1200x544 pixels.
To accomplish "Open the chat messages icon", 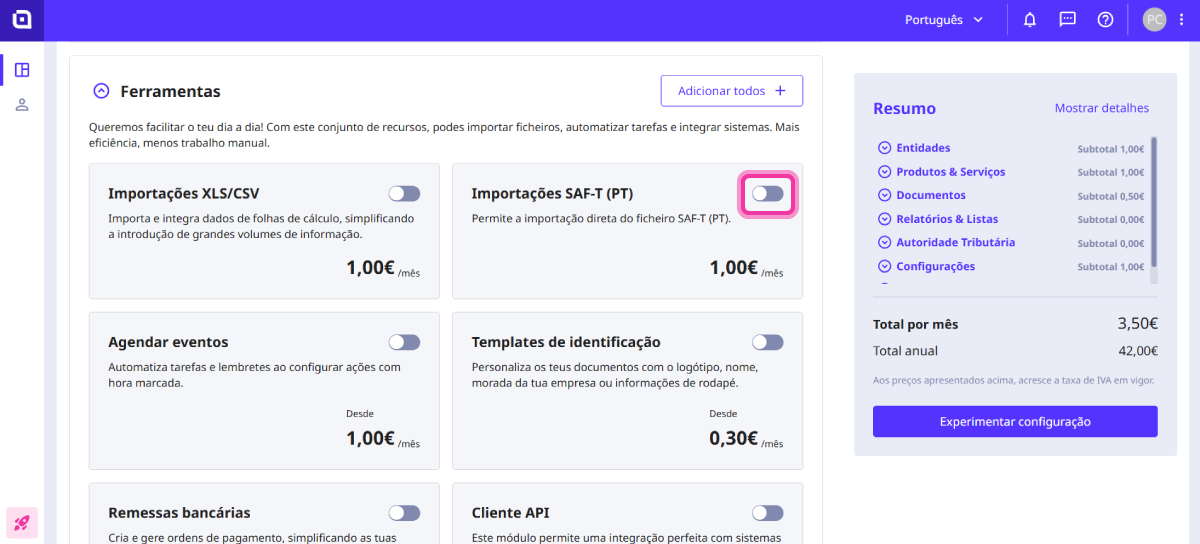I will click(1067, 20).
